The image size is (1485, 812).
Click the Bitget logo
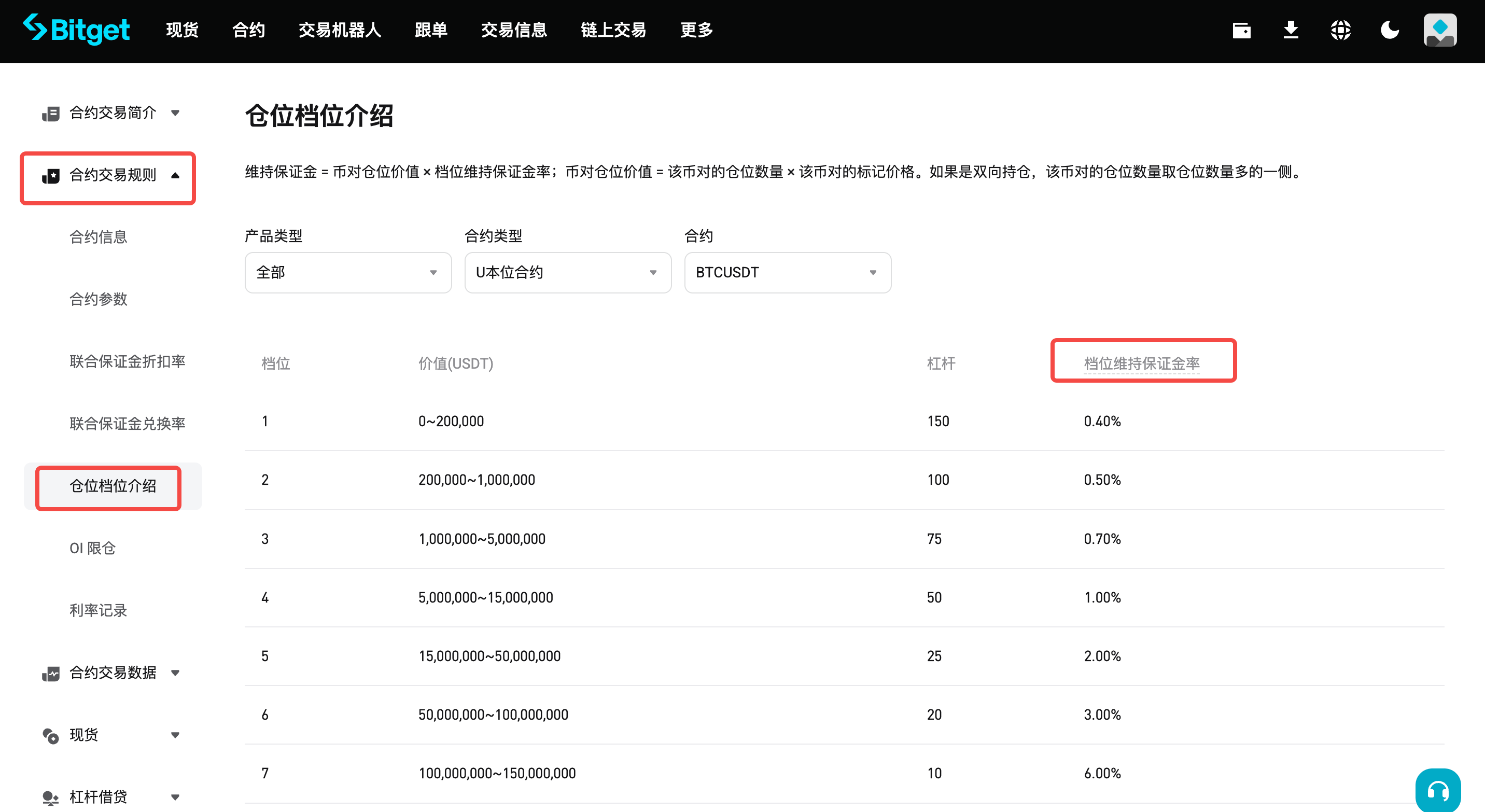coord(76,30)
